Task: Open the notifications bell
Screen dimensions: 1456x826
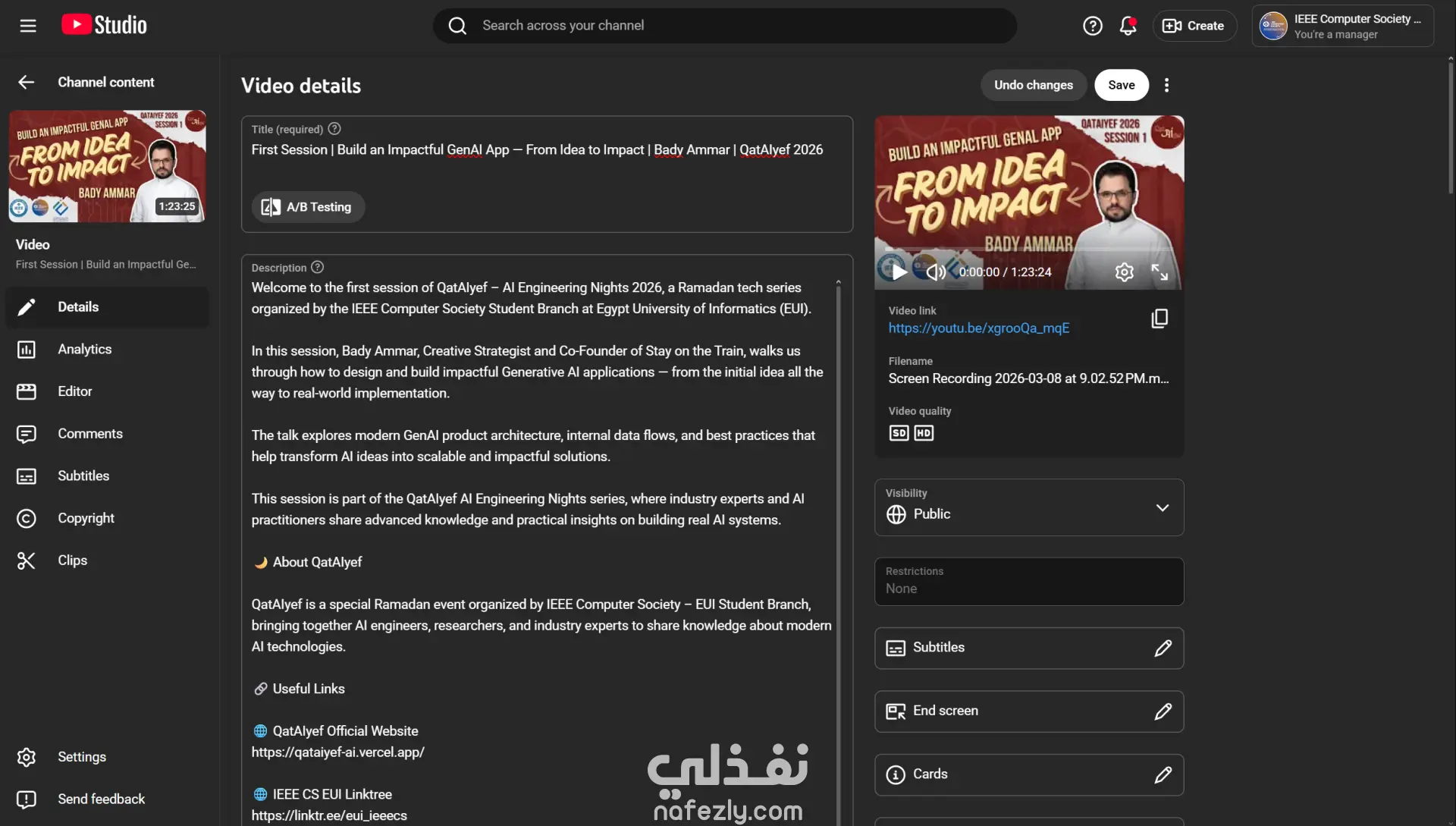Action: 1128,26
